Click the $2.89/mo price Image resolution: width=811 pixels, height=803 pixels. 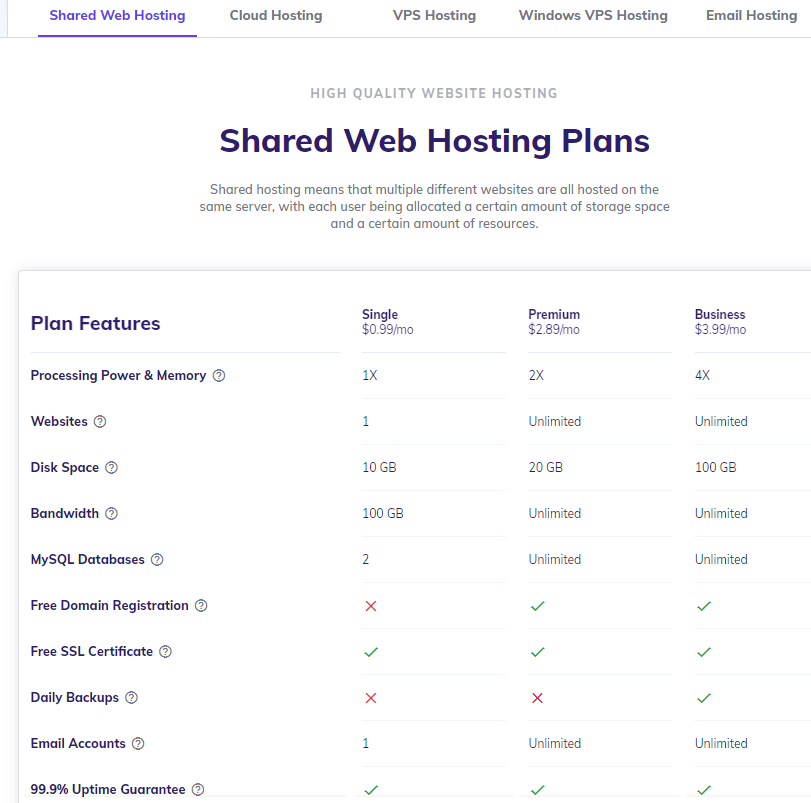tap(553, 329)
